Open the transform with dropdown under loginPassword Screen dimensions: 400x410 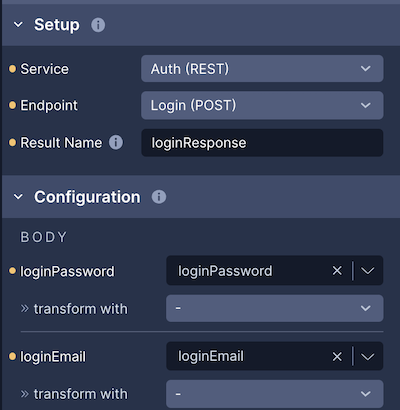click(x=275, y=308)
